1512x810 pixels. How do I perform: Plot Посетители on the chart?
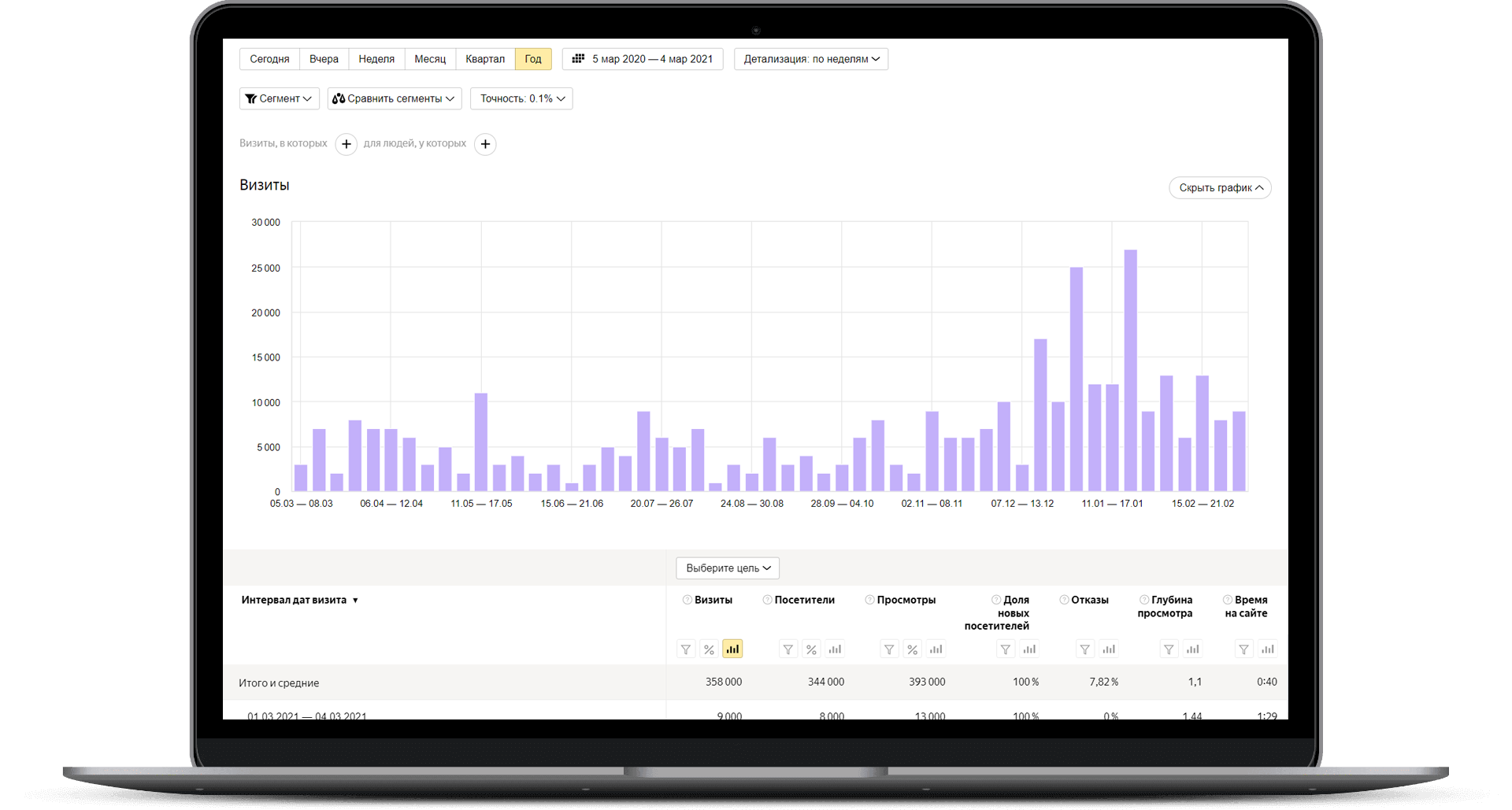click(x=835, y=649)
